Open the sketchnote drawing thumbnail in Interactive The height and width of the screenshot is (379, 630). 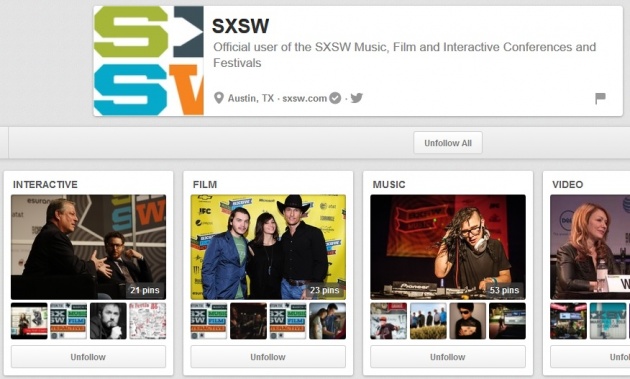point(147,321)
